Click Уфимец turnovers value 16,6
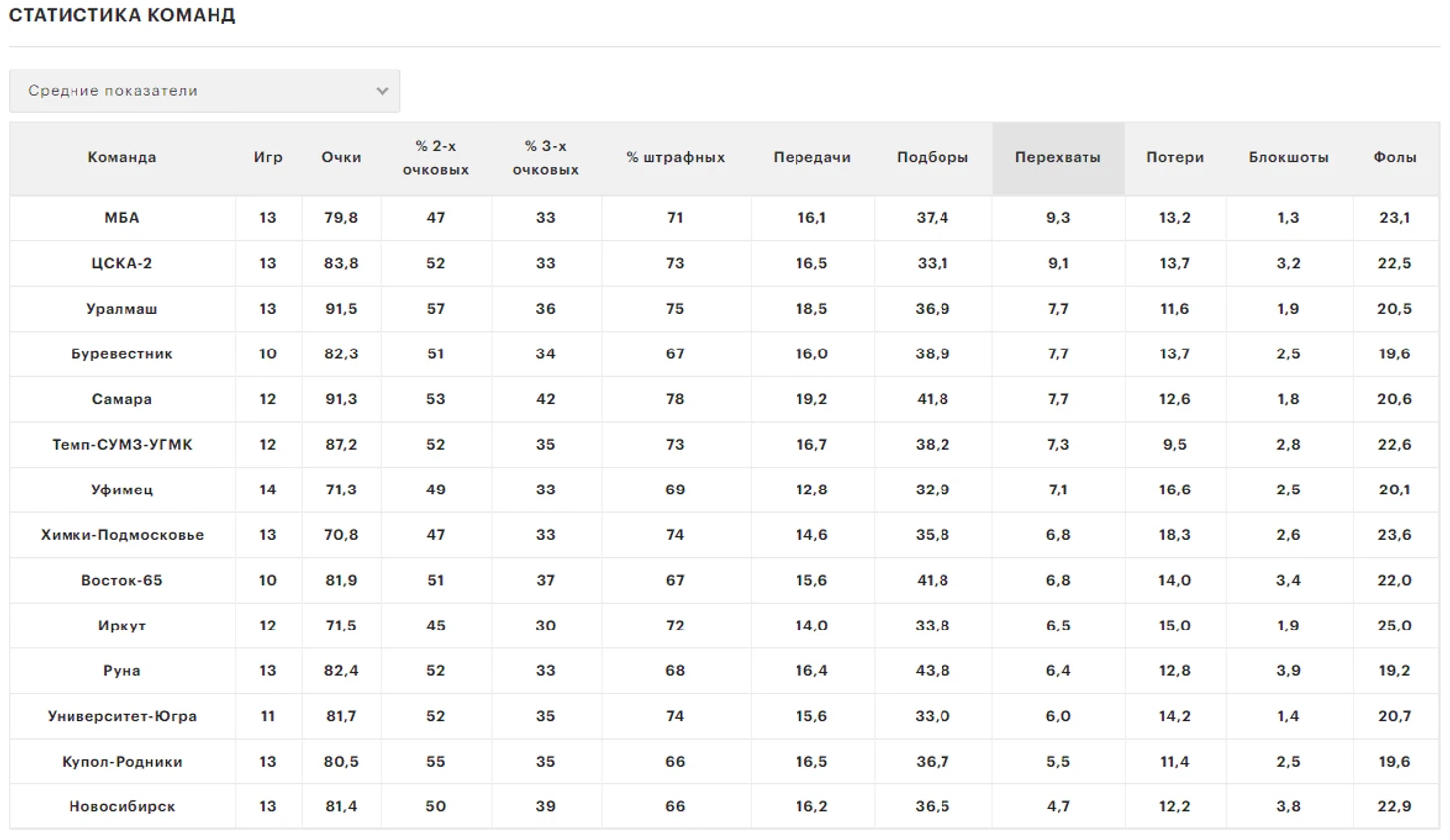Screen dimensions: 1450x840 coord(1175,490)
